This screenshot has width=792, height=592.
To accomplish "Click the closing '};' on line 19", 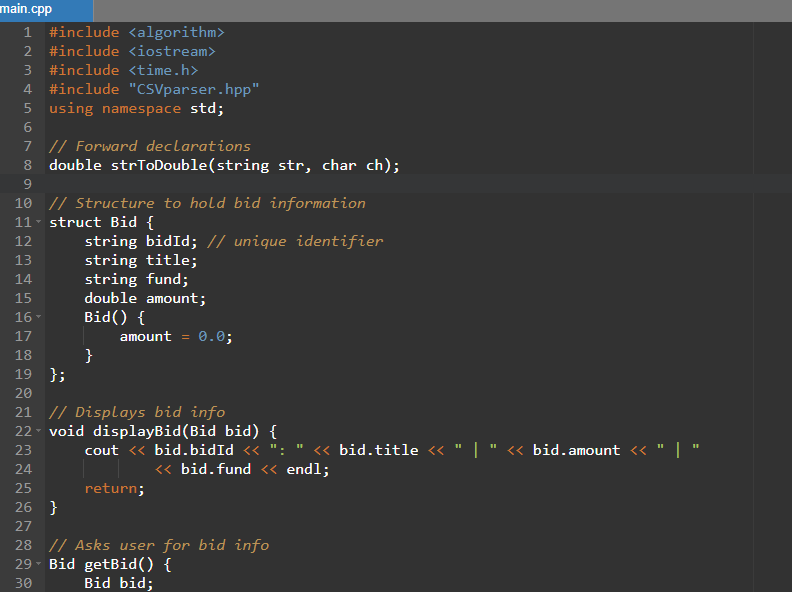I will coord(57,374).
